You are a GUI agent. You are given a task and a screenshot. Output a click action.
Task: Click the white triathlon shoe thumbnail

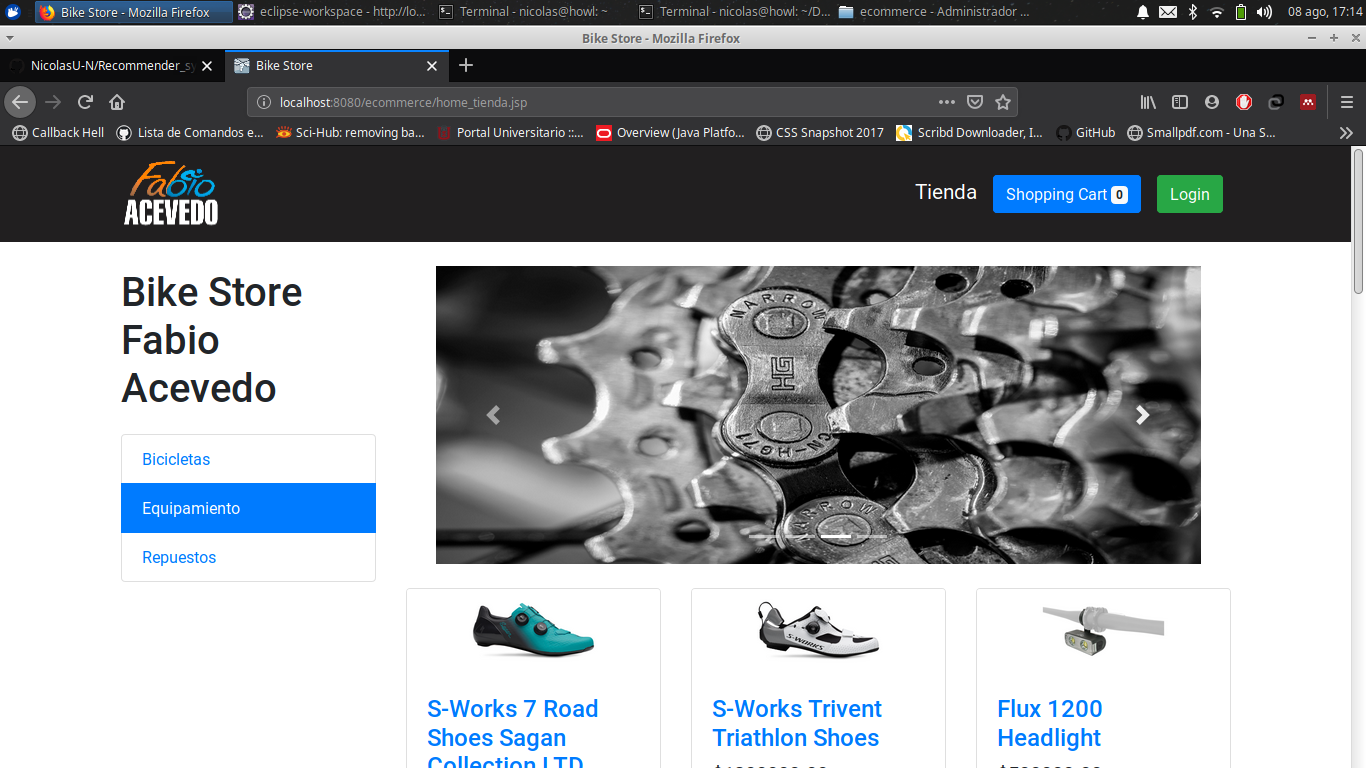818,630
